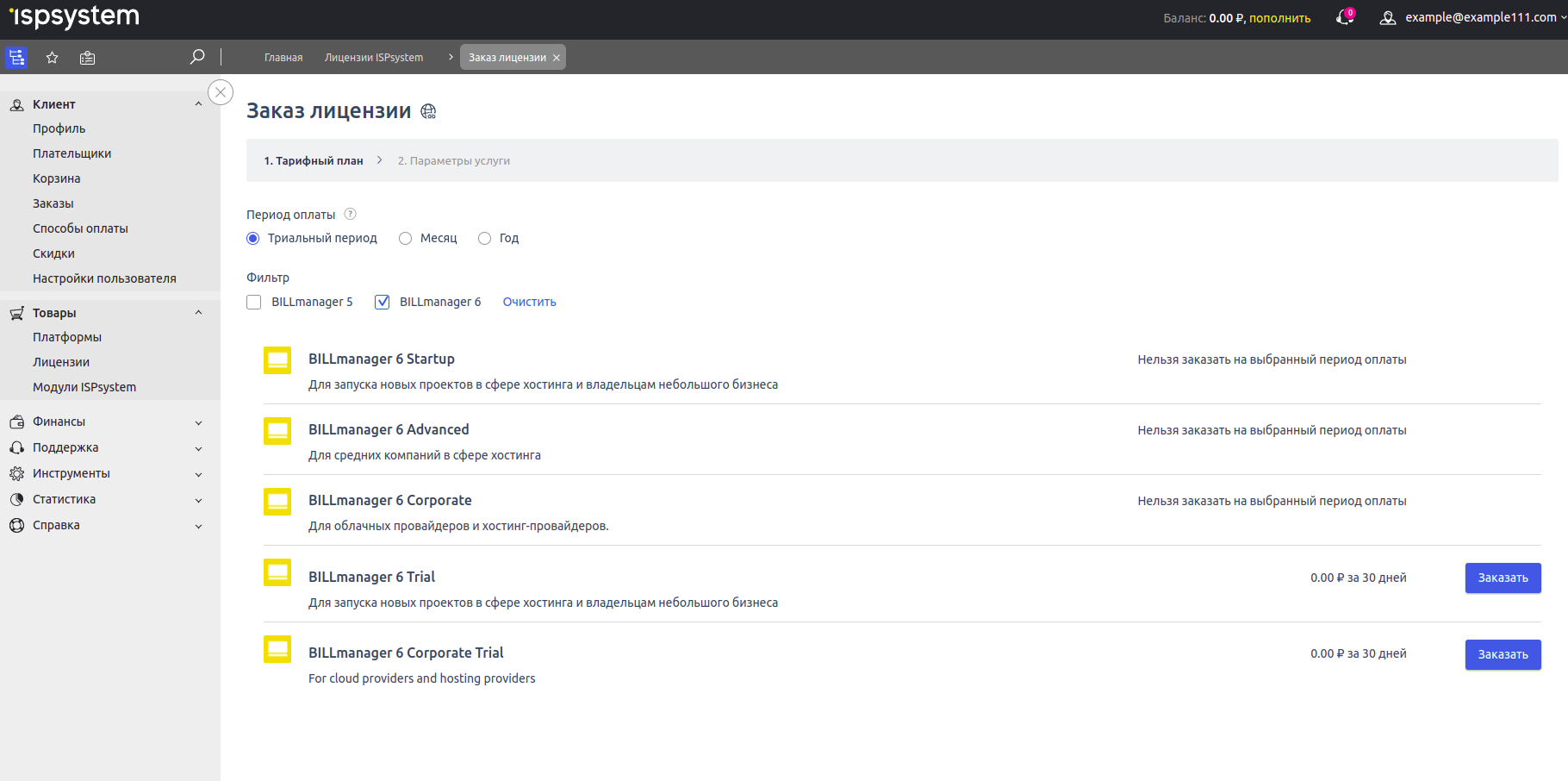Select Год payment period
Image resolution: width=1568 pixels, height=781 pixels.
(485, 238)
